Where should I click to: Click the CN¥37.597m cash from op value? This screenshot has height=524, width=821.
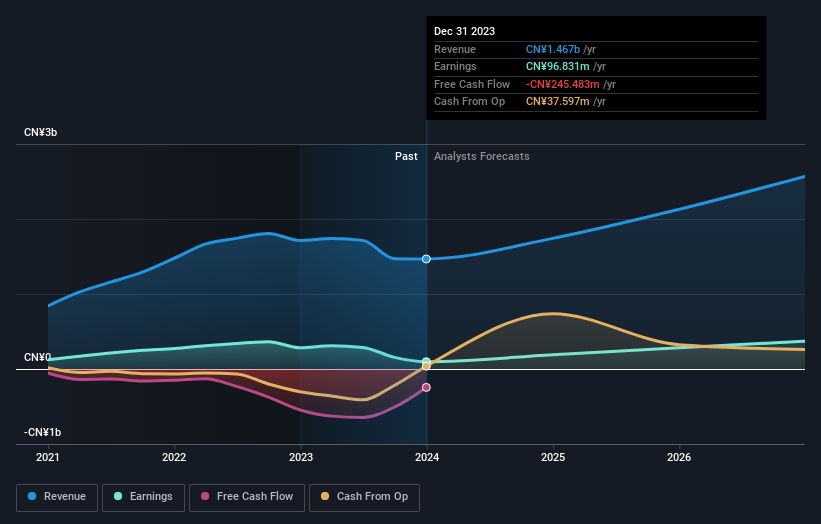click(558, 102)
